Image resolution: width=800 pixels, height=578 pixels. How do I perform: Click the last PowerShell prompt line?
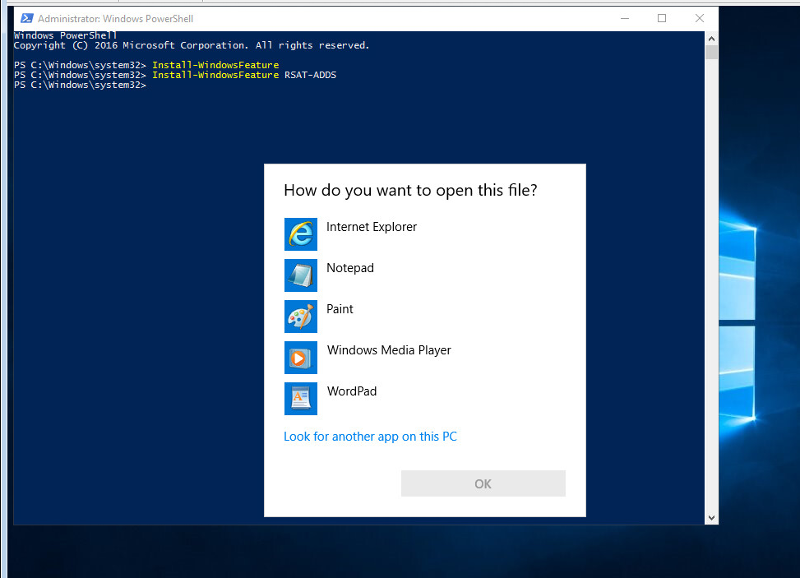pos(80,85)
